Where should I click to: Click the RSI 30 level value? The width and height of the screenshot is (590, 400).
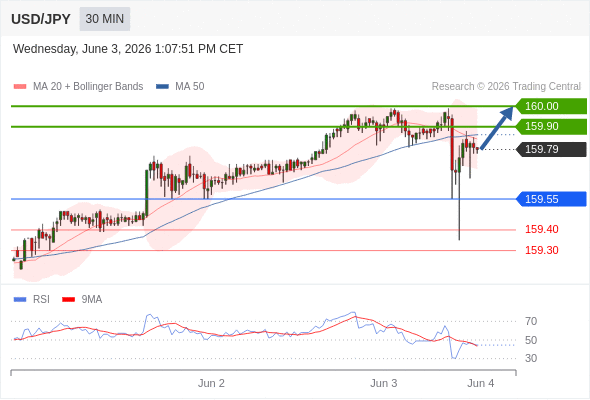[x=531, y=358]
